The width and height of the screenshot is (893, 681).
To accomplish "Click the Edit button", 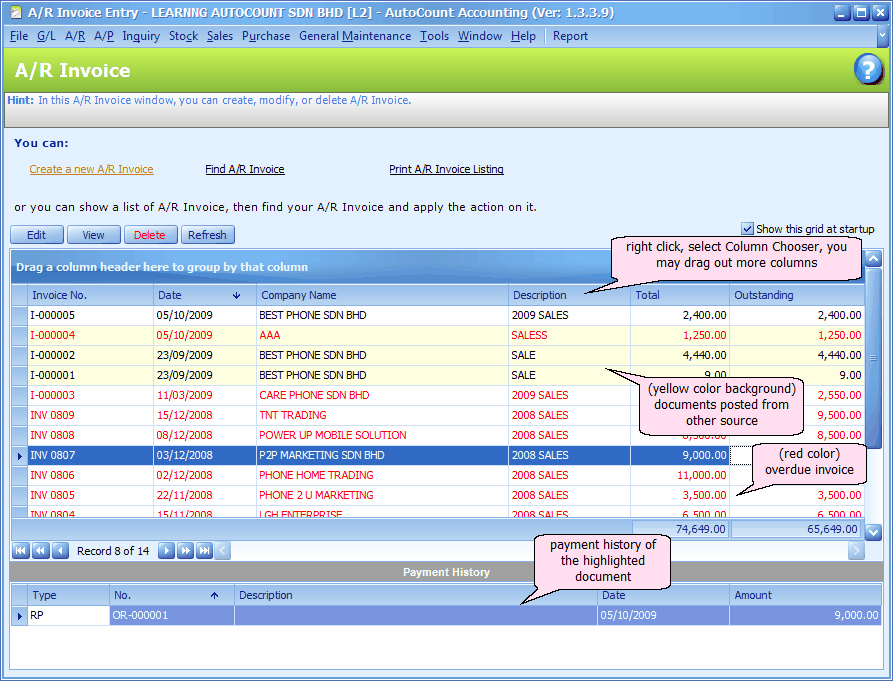I will pos(36,235).
